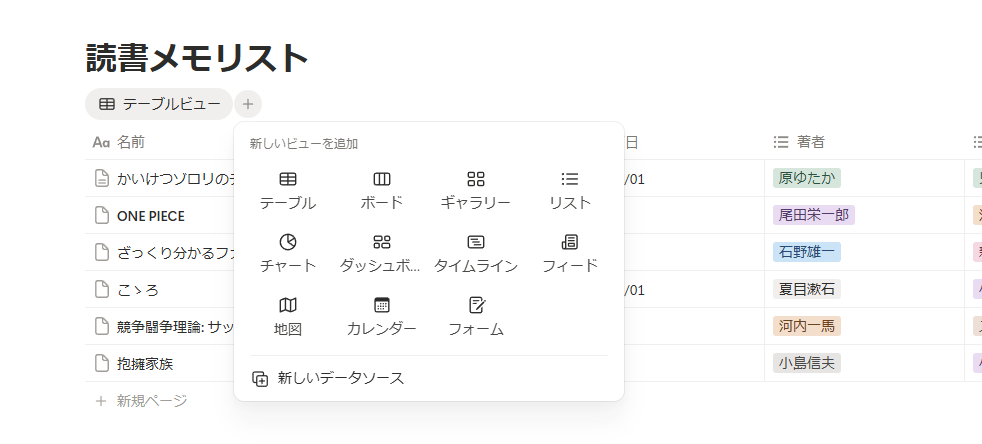
Task: Select the タイムライン view icon
Action: click(x=475, y=242)
